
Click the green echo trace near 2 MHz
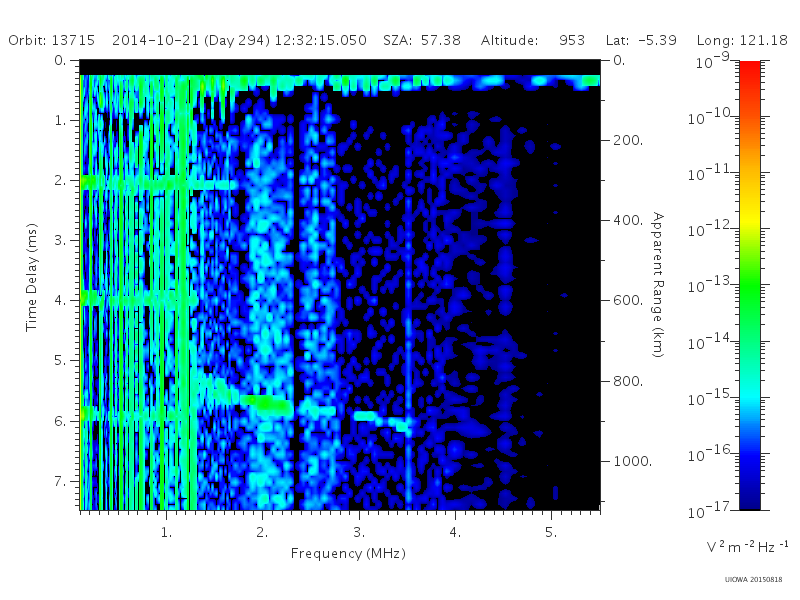tap(268, 404)
